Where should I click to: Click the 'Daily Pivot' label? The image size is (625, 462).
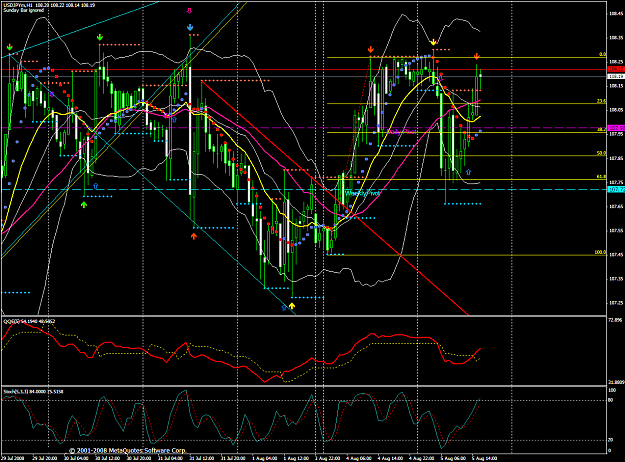pyautogui.click(x=402, y=132)
